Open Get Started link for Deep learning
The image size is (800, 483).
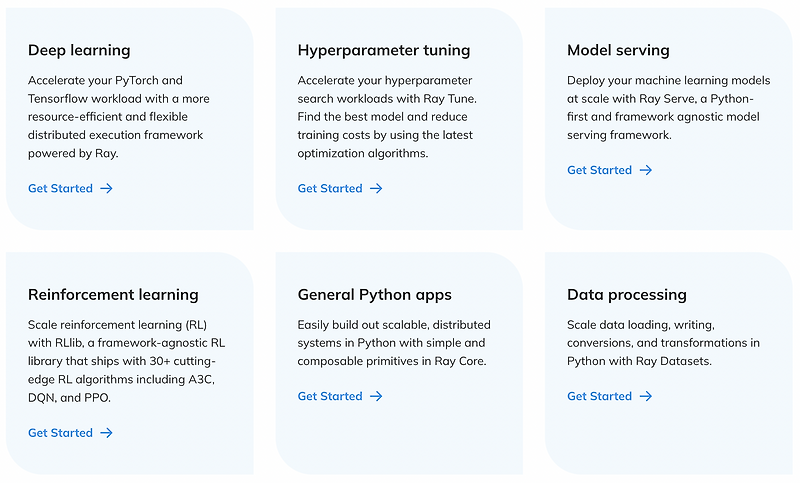click(x=60, y=188)
